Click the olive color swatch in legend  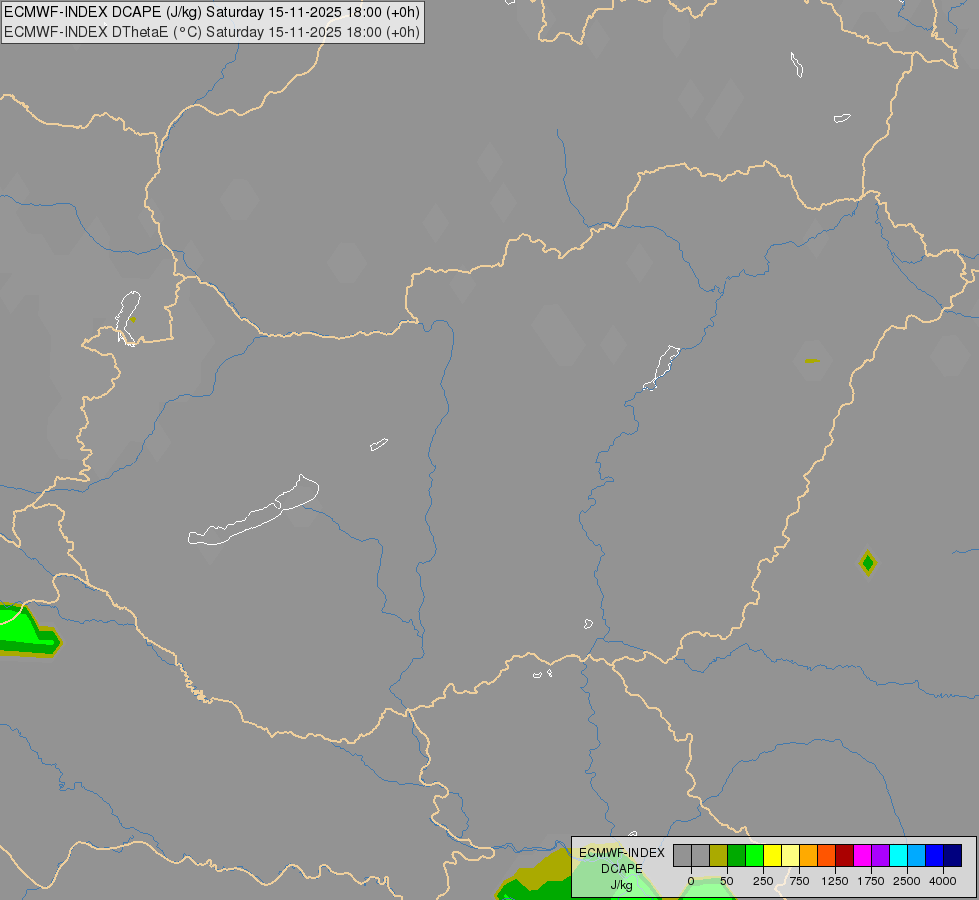point(719,856)
